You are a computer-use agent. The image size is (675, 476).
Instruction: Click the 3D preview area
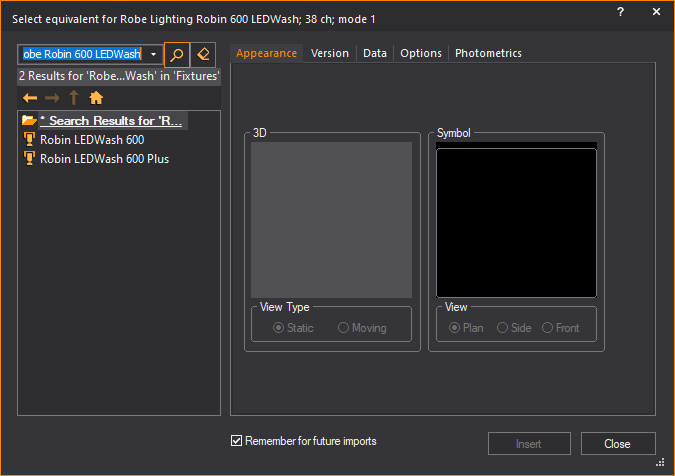click(331, 220)
